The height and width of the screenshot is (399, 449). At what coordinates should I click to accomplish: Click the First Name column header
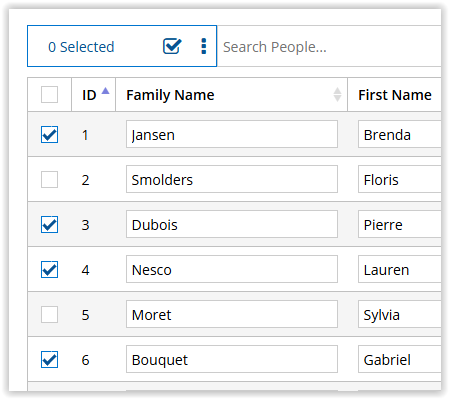pyautogui.click(x=395, y=95)
